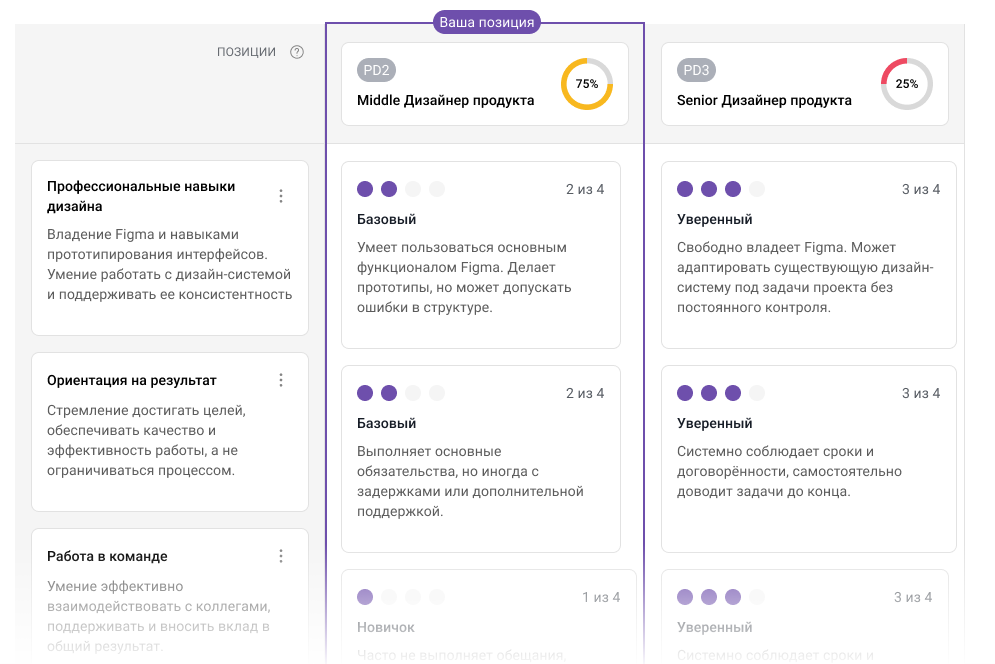This screenshot has height=664, width=995.
Task: Open the three-dot menu for Профессиональные навыки дизайна
Action: pyautogui.click(x=281, y=196)
